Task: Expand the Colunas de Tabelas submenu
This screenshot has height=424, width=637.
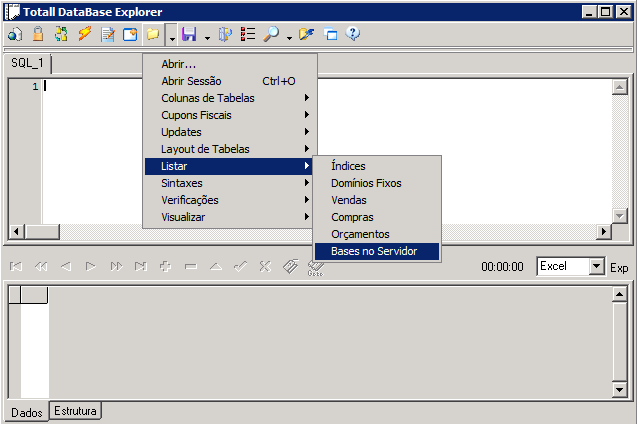Action: [228, 98]
